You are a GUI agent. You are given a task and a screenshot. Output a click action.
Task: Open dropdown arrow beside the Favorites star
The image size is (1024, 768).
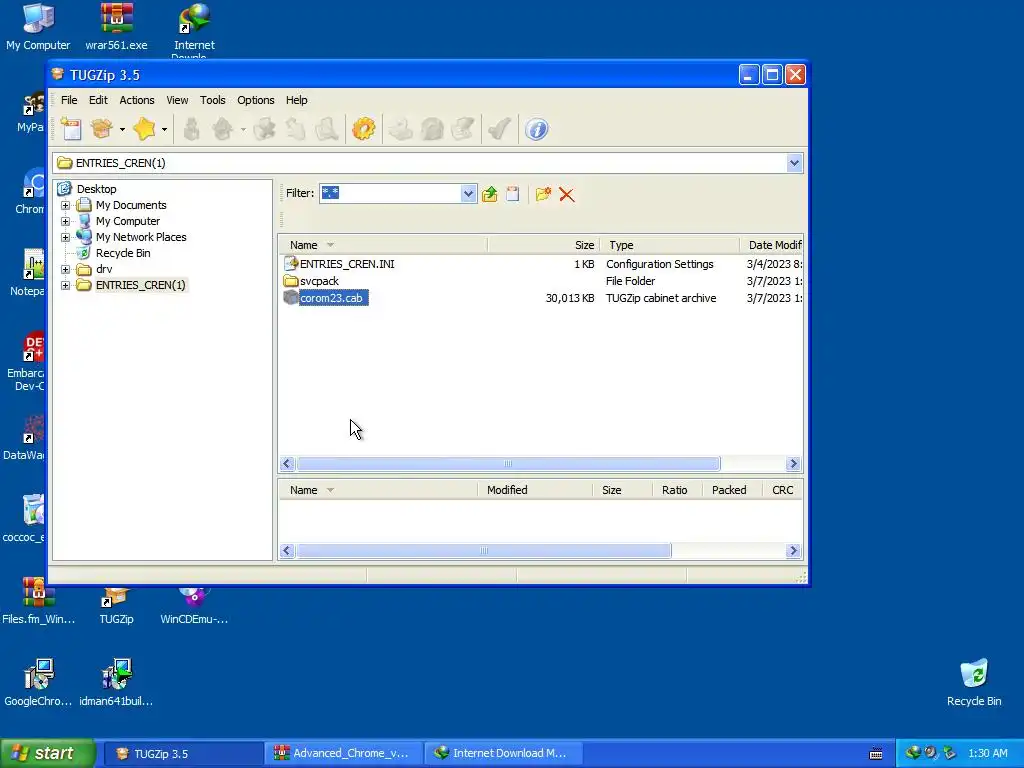click(164, 129)
